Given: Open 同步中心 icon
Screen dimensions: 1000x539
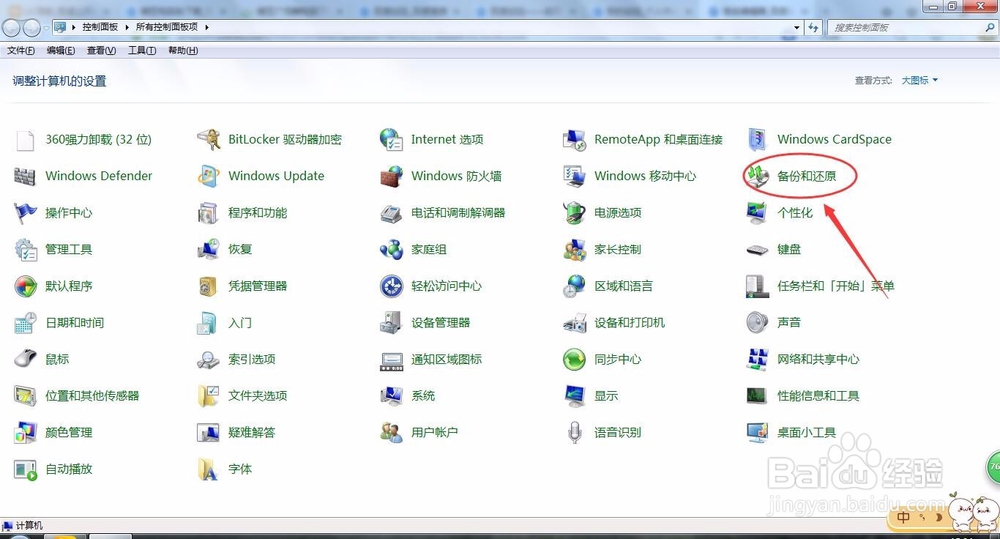Looking at the screenshot, I should [575, 360].
